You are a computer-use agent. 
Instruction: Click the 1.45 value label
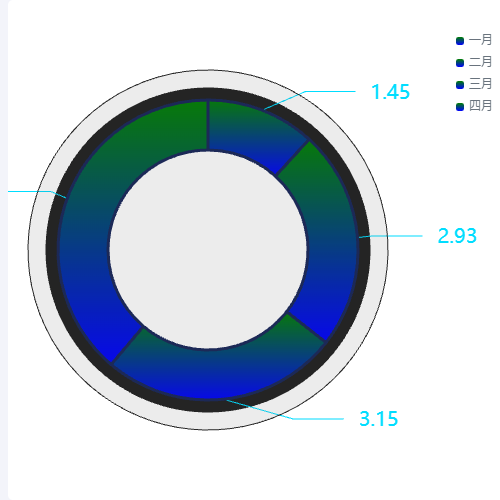pyautogui.click(x=390, y=92)
